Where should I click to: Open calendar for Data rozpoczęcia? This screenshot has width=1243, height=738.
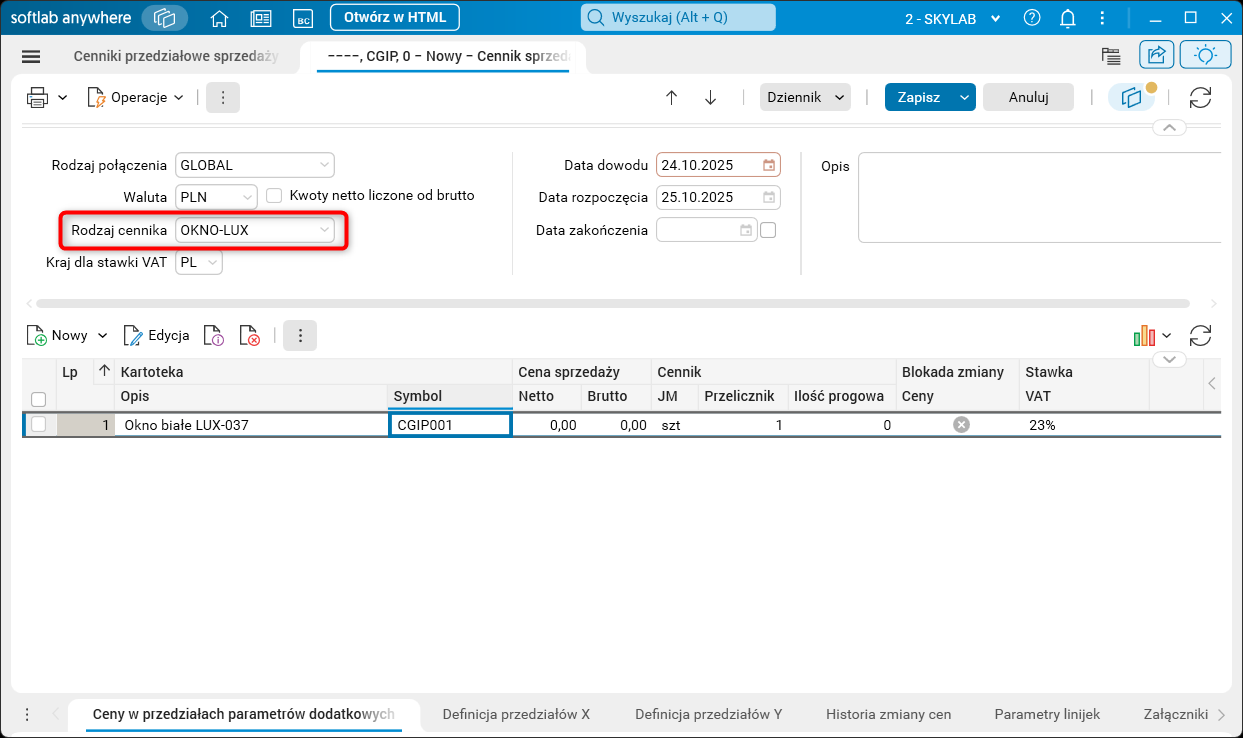pyautogui.click(x=769, y=197)
